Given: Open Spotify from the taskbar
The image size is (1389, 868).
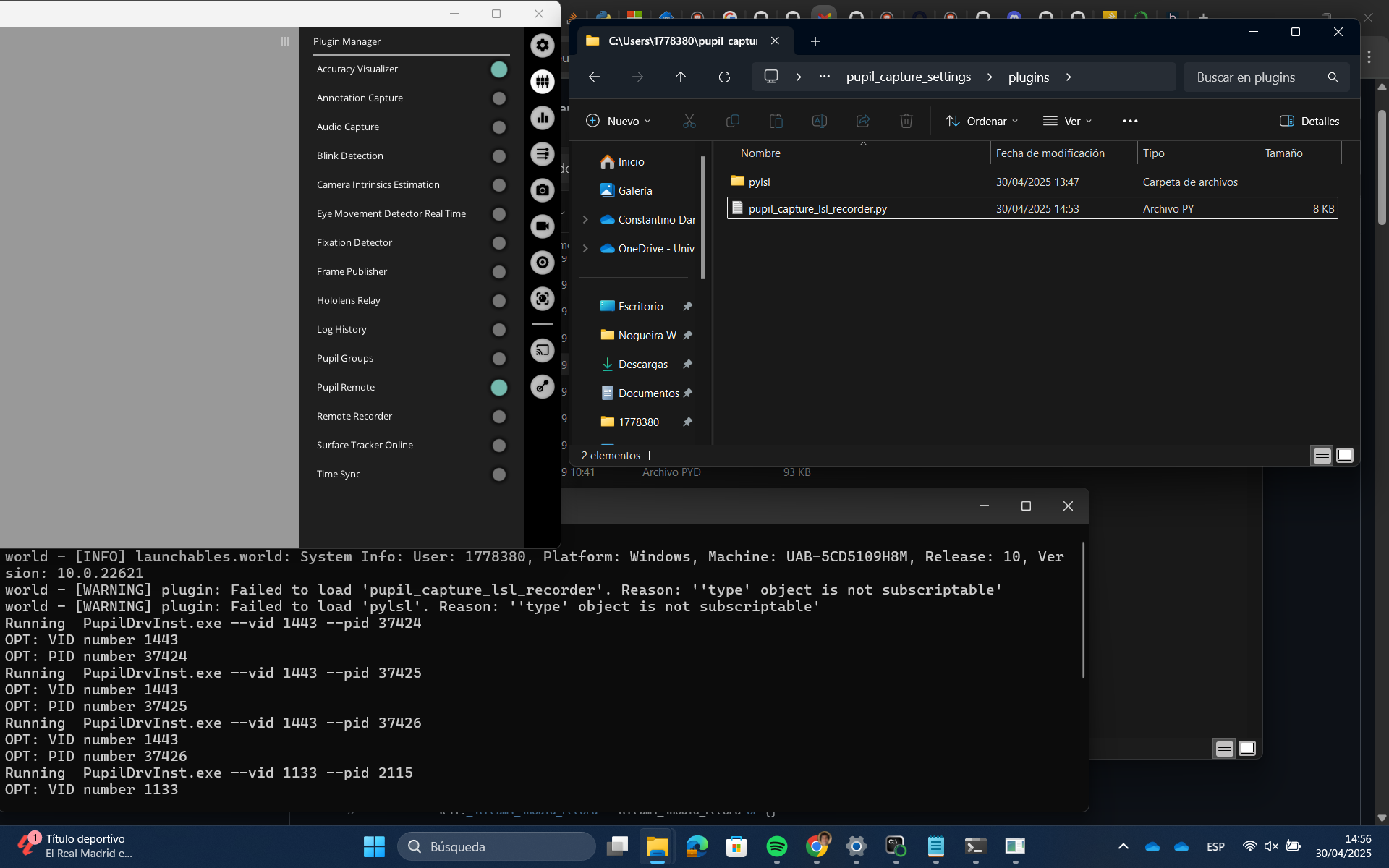Looking at the screenshot, I should pos(777,846).
